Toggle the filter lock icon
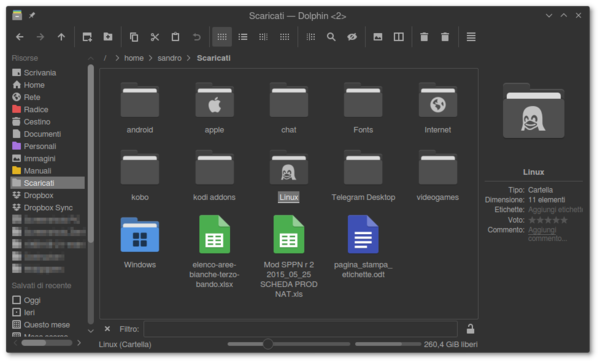Image resolution: width=600 pixels, height=363 pixels. tap(470, 329)
